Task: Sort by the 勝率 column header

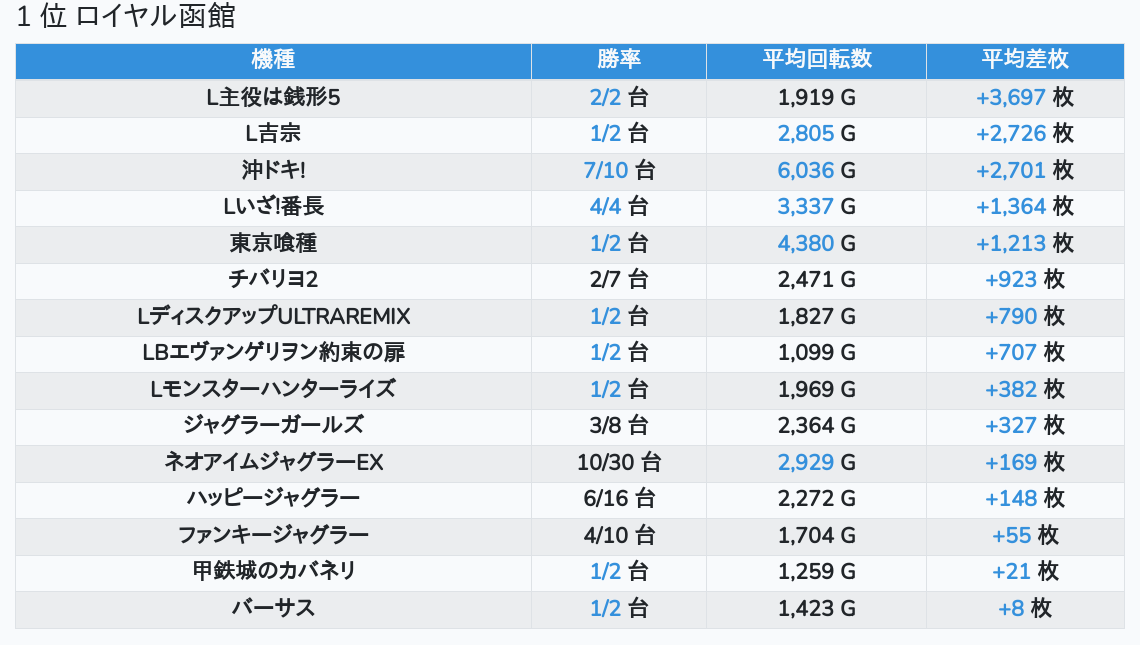Action: [618, 60]
